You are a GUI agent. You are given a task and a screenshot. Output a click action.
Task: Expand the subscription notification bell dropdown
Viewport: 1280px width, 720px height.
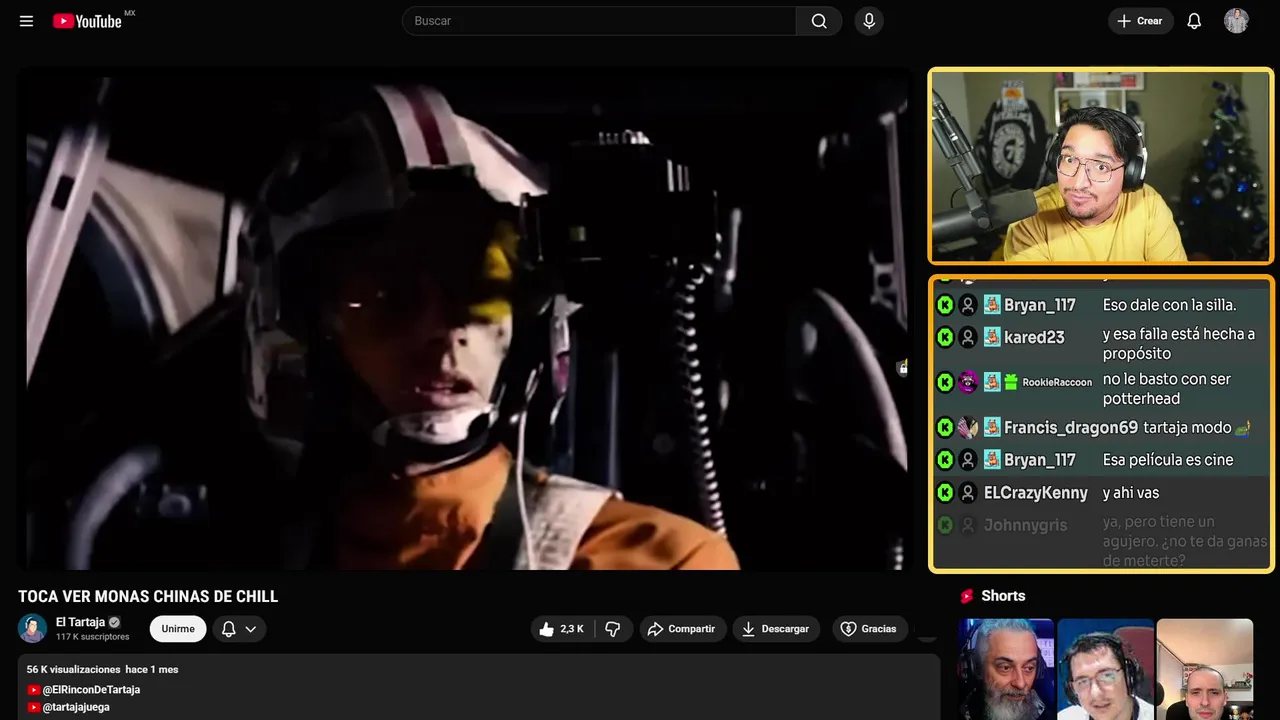[239, 629]
